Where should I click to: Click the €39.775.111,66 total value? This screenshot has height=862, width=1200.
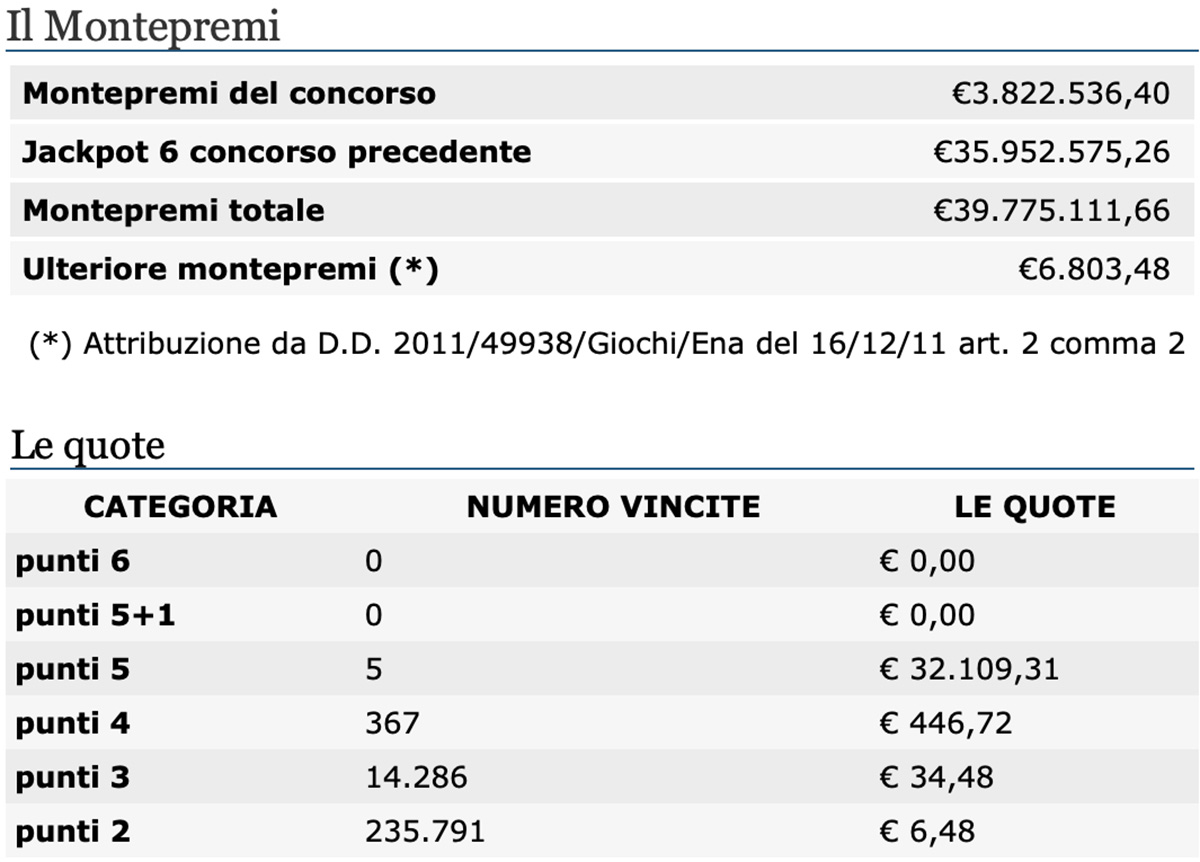pyautogui.click(x=1051, y=211)
